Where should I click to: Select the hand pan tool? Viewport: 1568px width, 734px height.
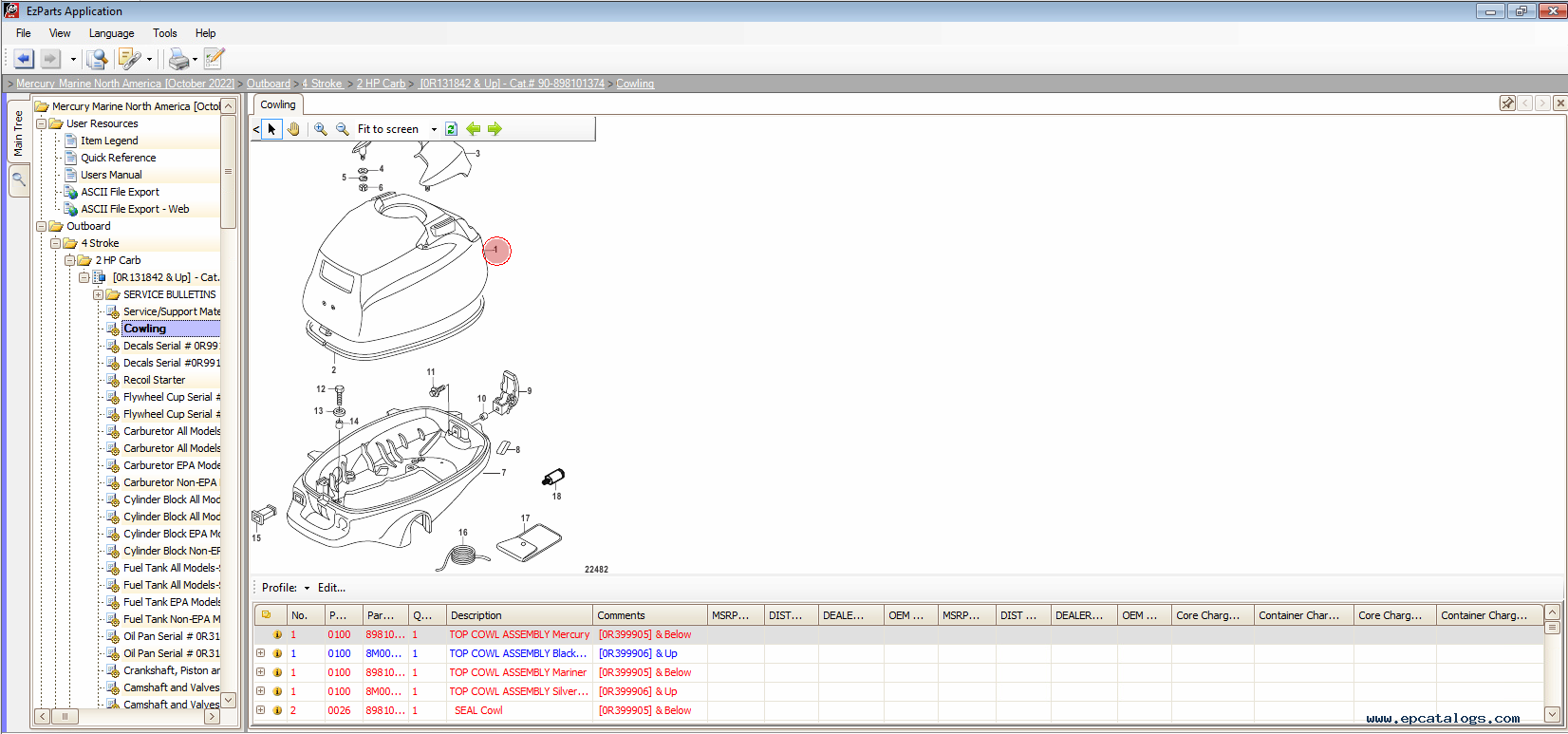293,129
